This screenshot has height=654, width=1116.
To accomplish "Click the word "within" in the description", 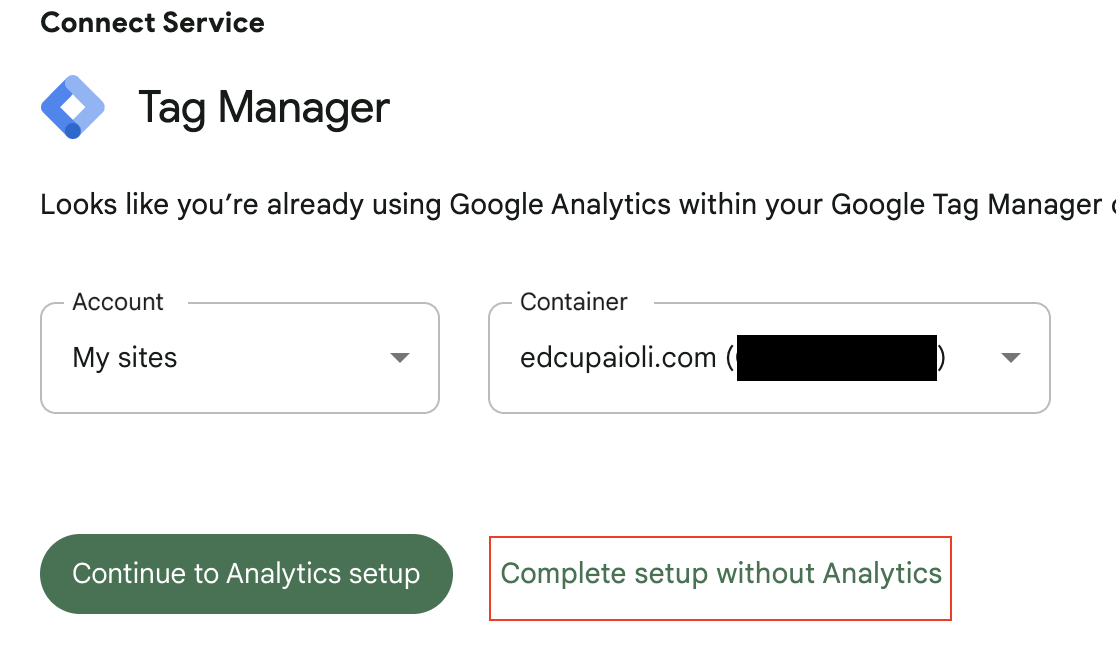I will (x=718, y=205).
